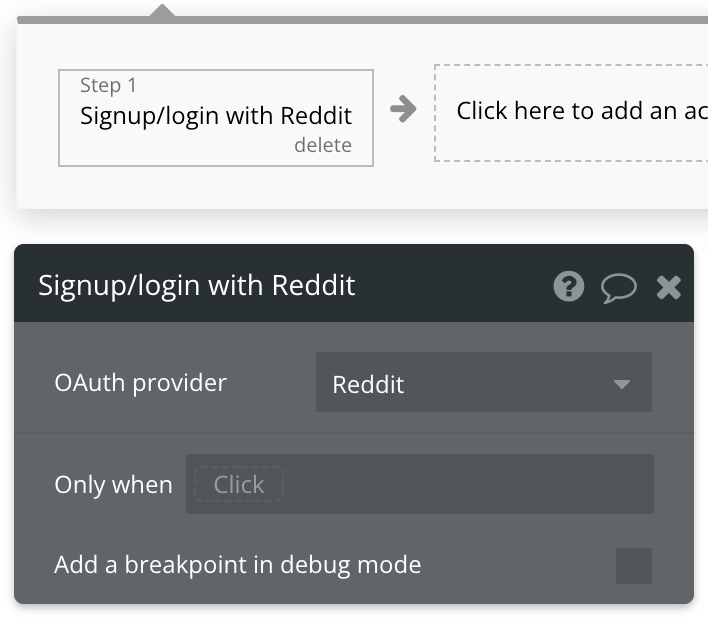Click here to add an action
708x624 pixels.
pos(571,113)
